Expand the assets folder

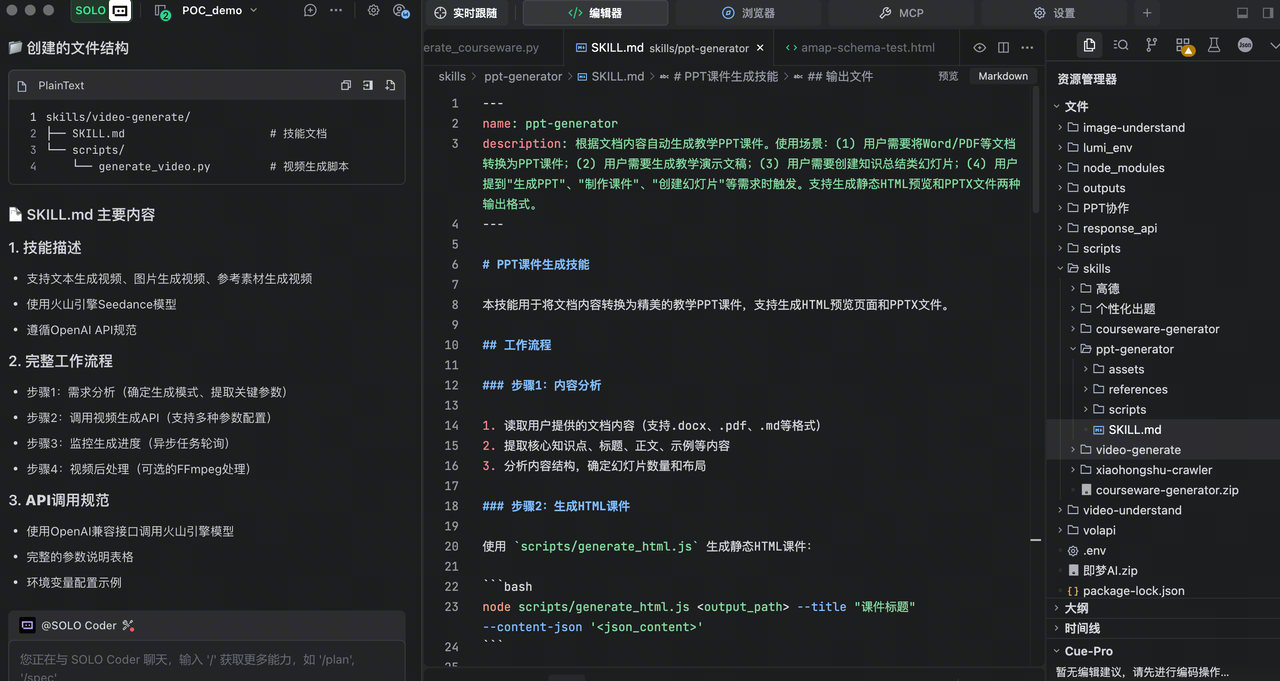pyautogui.click(x=1163, y=369)
